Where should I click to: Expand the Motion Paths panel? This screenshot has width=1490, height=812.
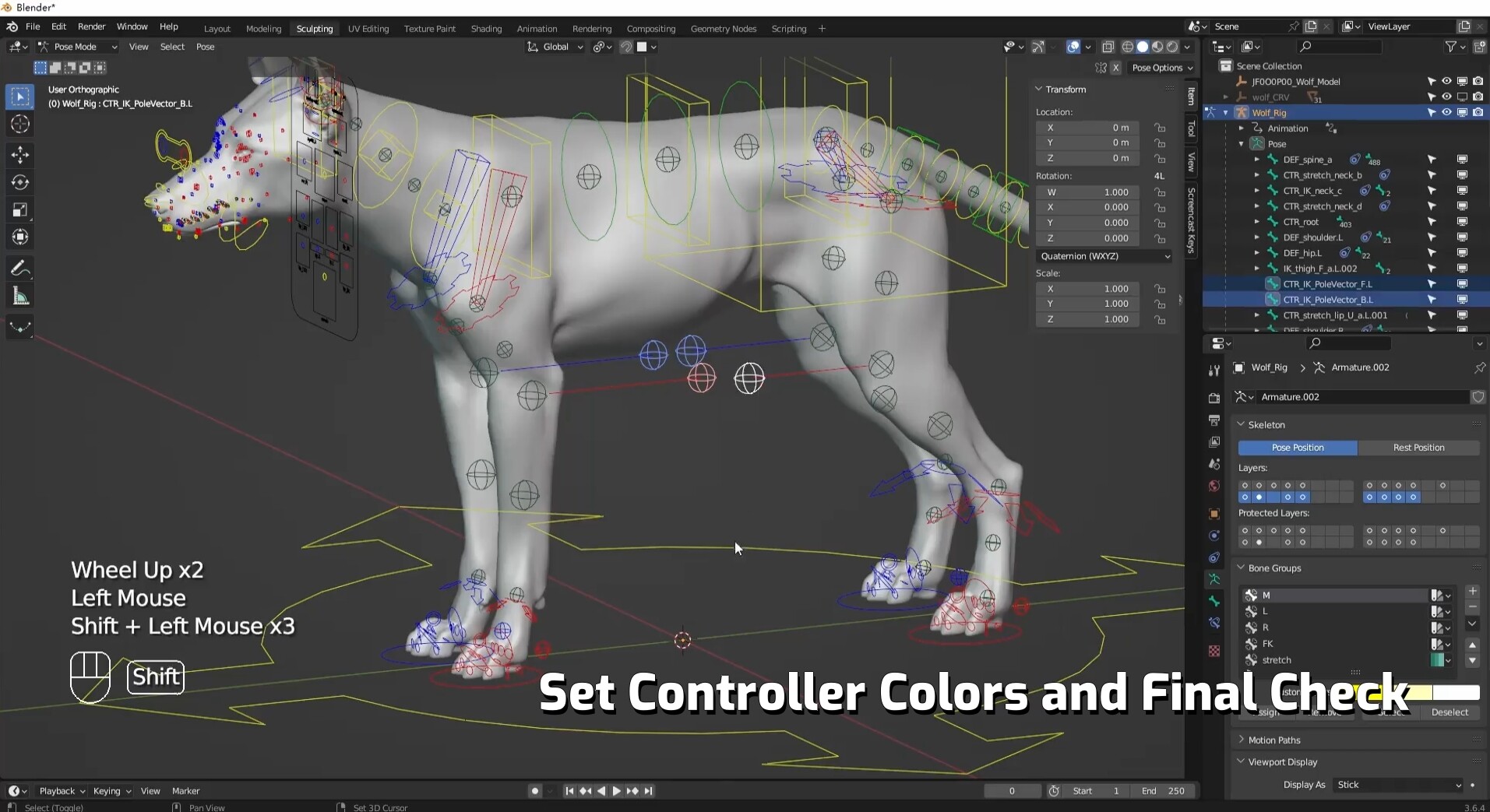point(1275,740)
